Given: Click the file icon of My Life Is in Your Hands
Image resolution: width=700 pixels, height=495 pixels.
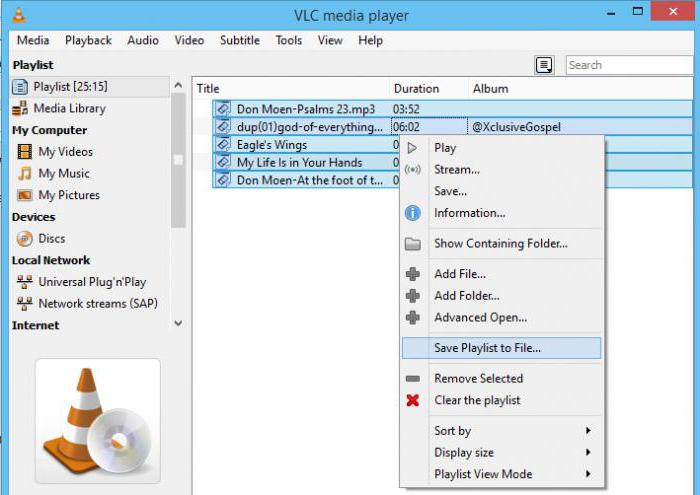Looking at the screenshot, I should click(x=223, y=162).
